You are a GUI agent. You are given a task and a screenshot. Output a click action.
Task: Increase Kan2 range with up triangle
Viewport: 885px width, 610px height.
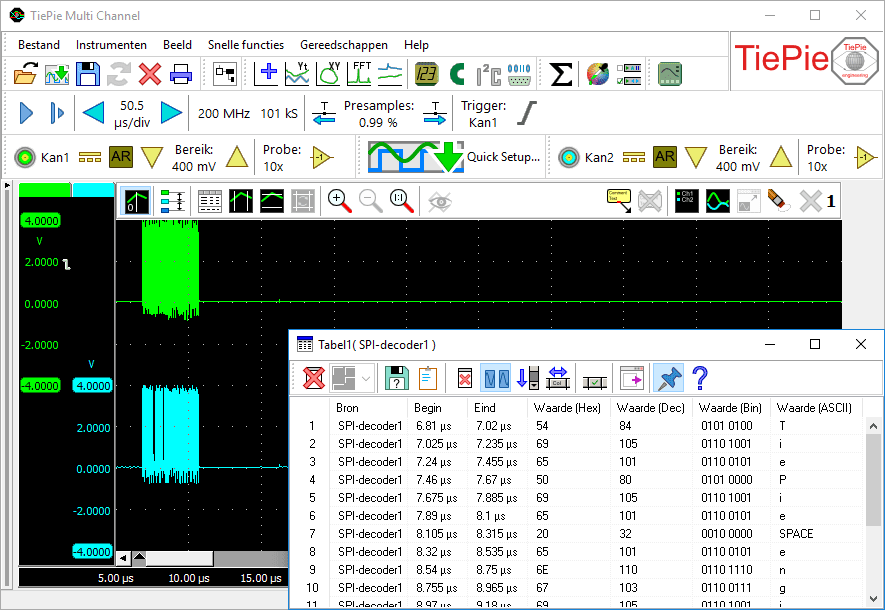pyautogui.click(x=781, y=157)
